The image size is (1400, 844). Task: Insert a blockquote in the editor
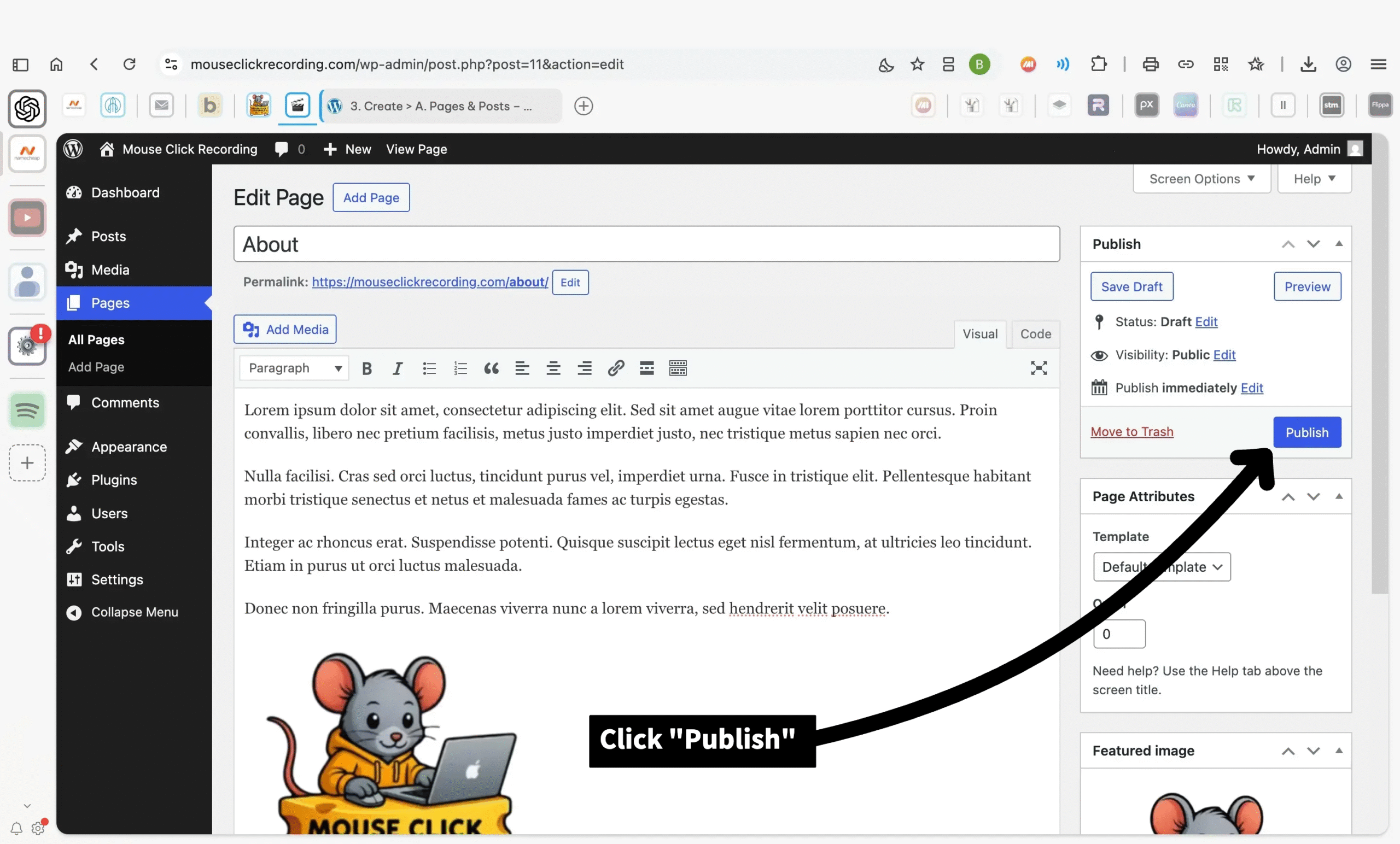click(x=491, y=368)
